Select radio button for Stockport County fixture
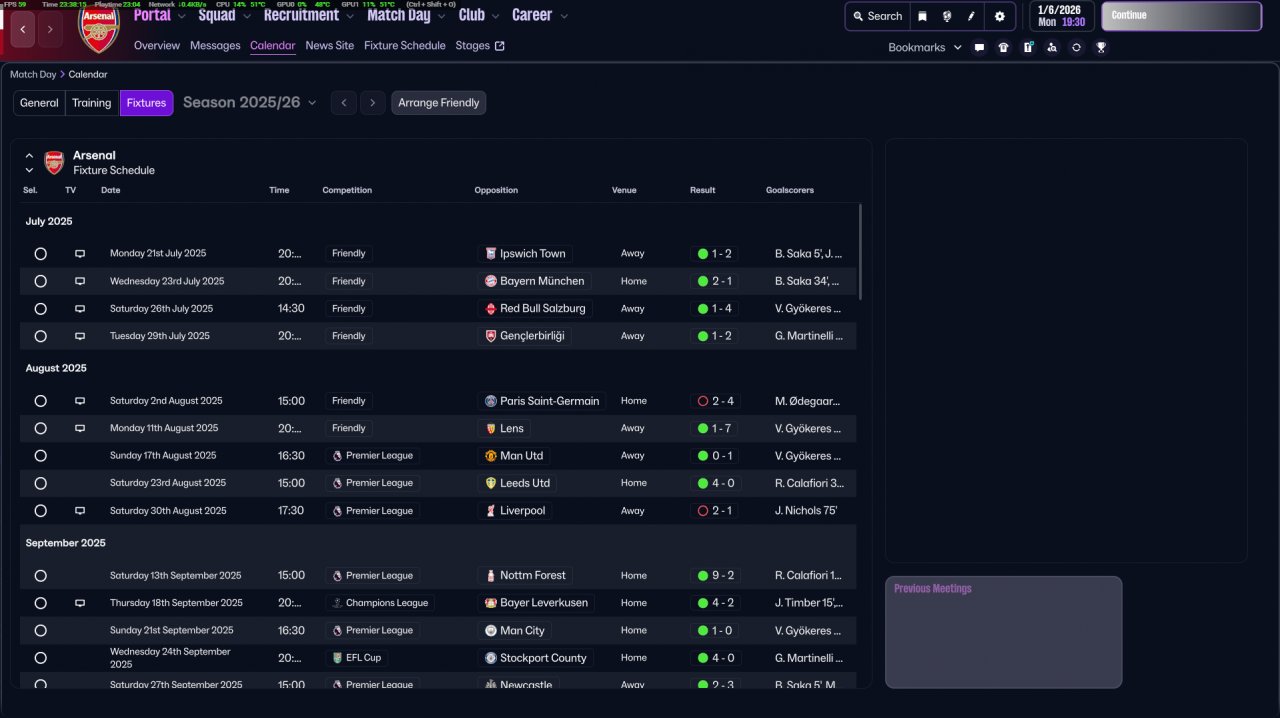The image size is (1280, 718). [x=40, y=658]
